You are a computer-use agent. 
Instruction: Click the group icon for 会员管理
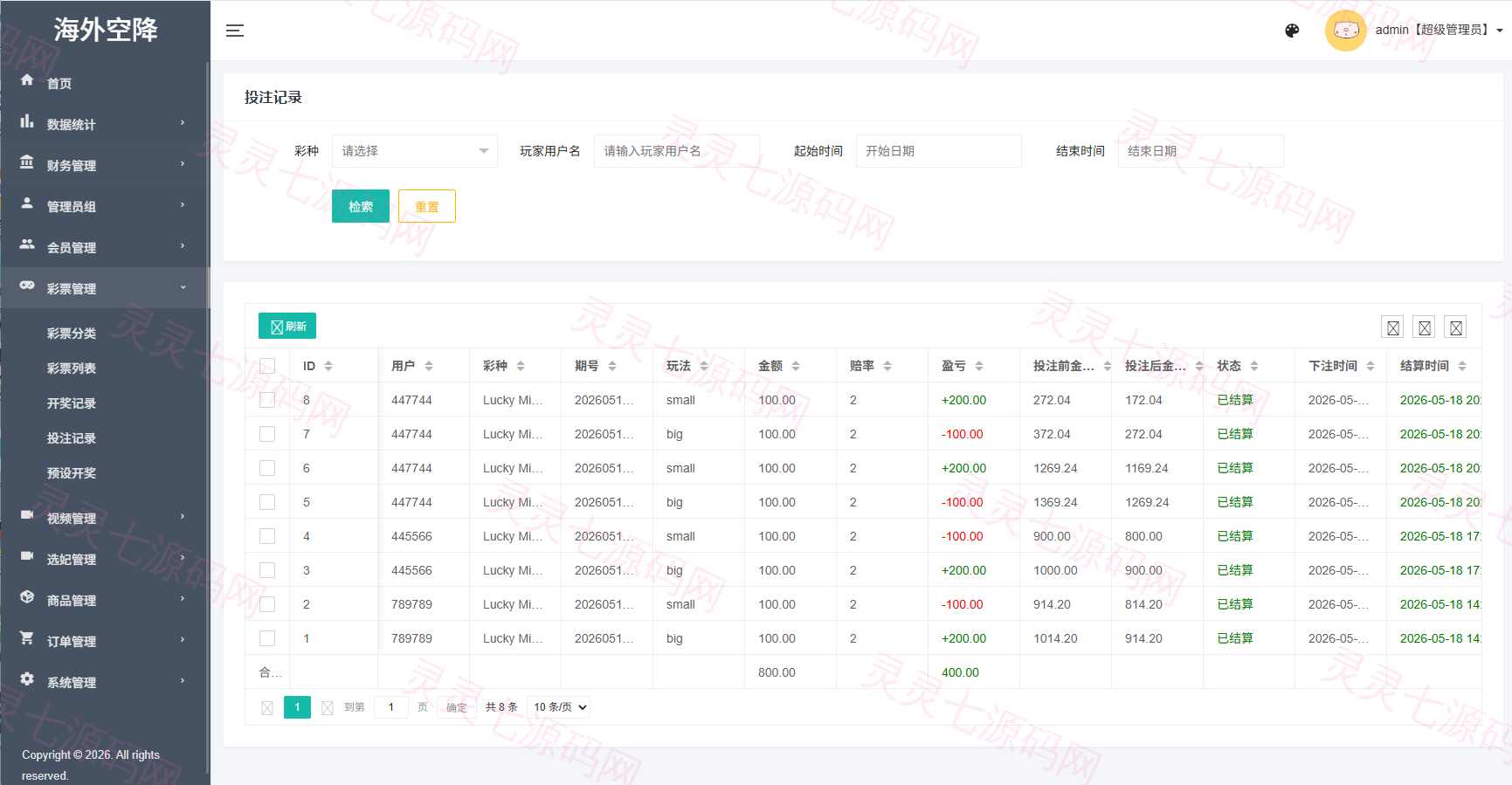[27, 244]
